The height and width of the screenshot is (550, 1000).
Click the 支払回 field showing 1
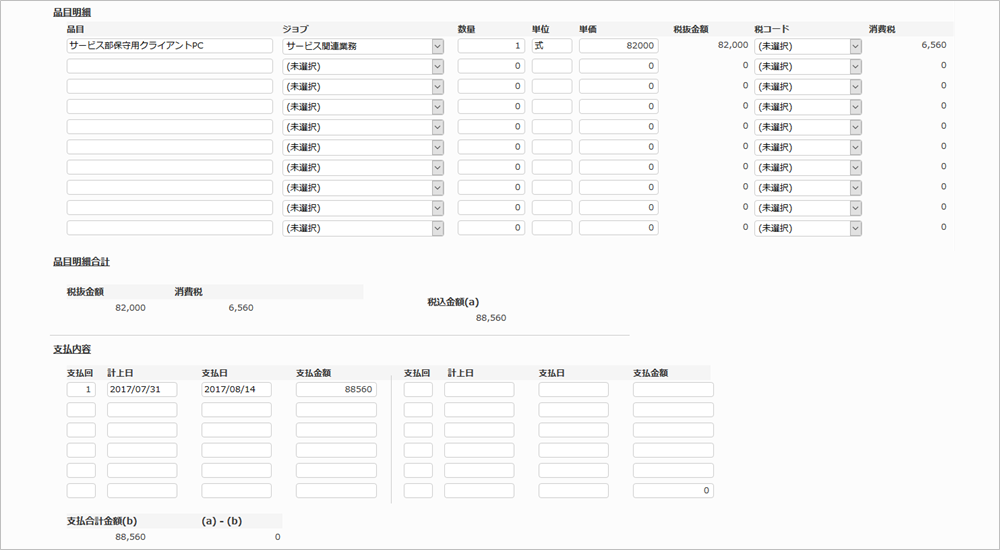81,389
